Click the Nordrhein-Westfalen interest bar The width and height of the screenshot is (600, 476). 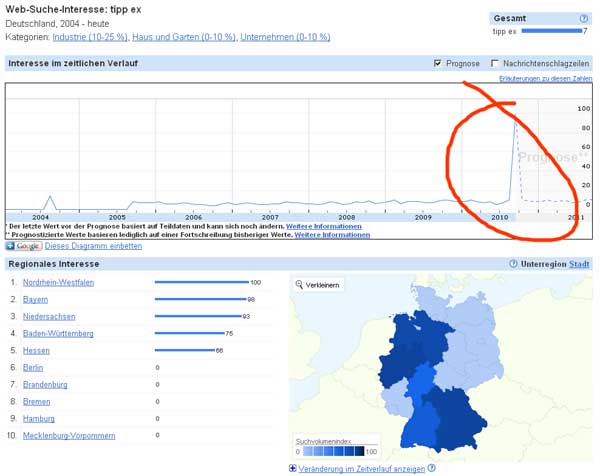pos(202,282)
